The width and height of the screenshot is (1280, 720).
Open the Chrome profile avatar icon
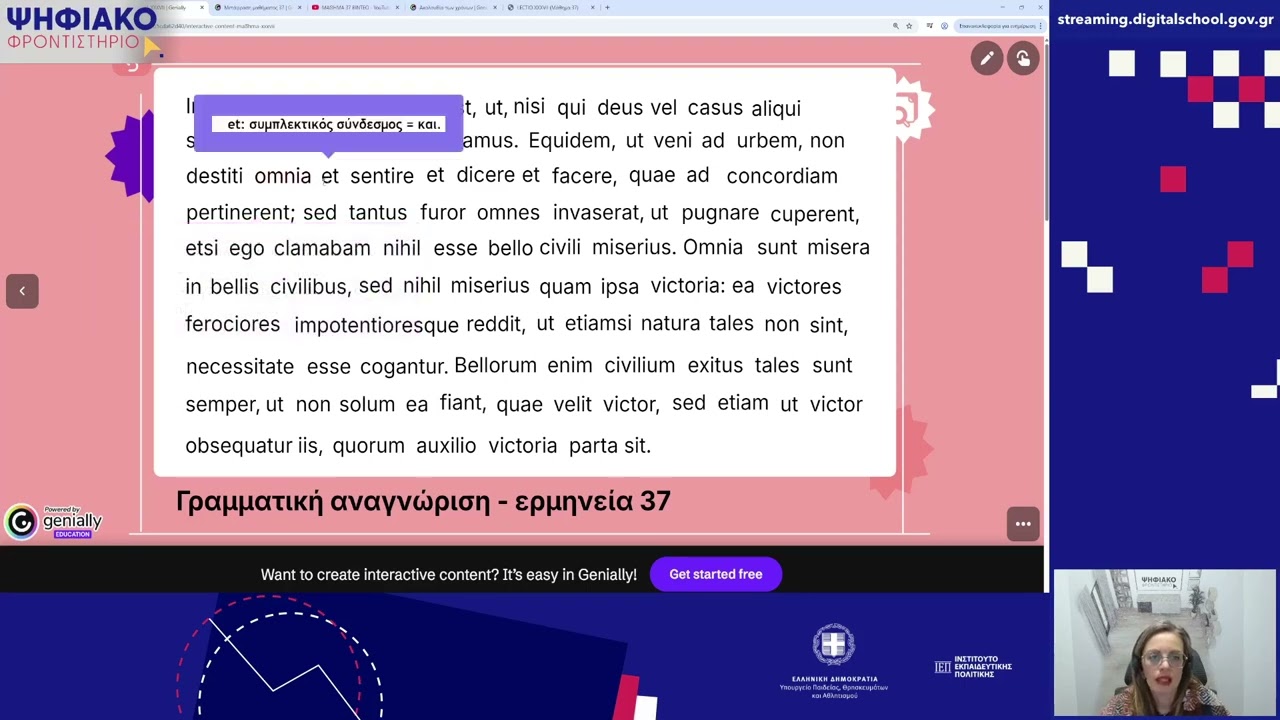[x=944, y=26]
